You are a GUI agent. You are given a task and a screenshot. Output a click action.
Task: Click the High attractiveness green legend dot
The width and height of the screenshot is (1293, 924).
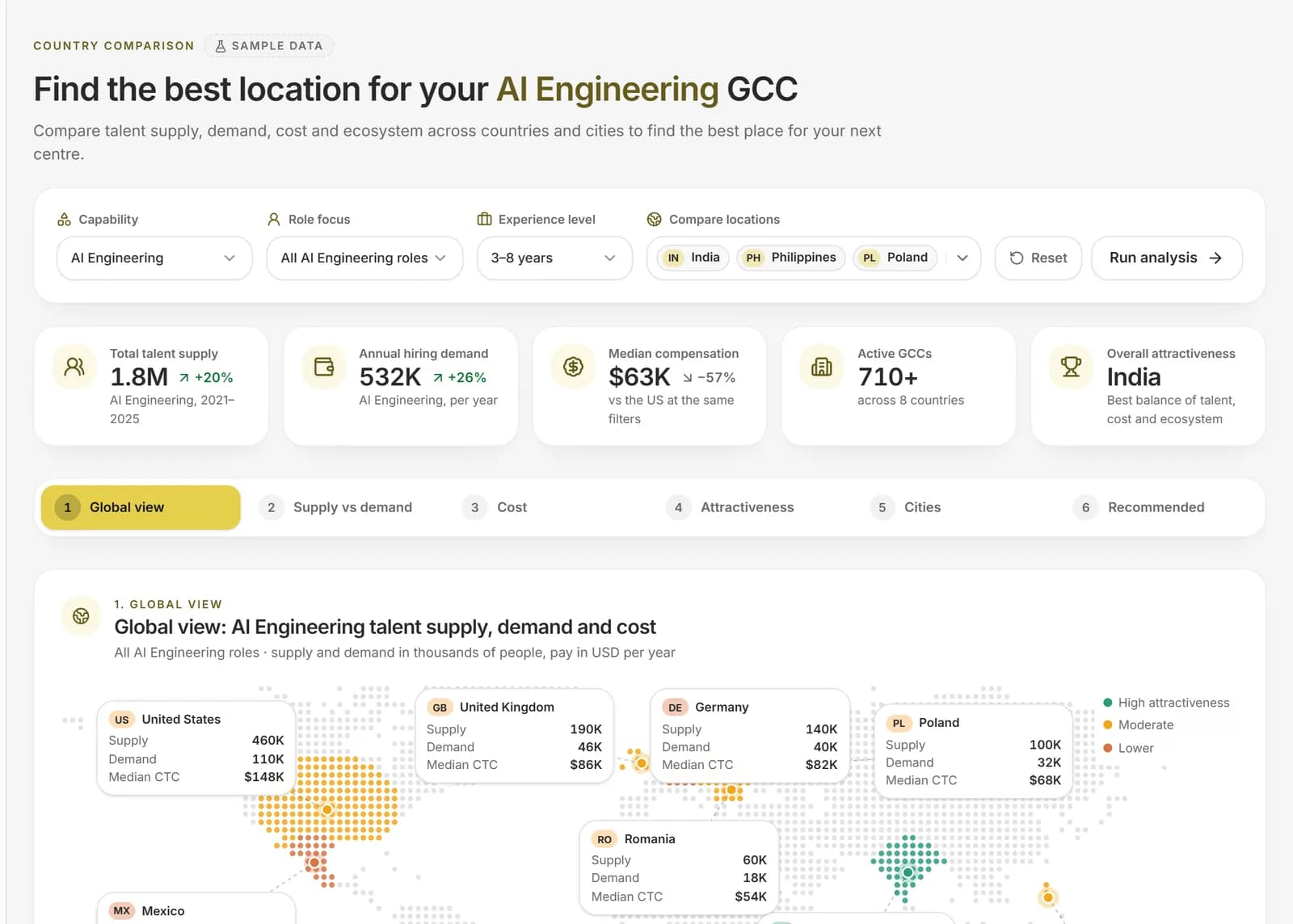coord(1108,703)
